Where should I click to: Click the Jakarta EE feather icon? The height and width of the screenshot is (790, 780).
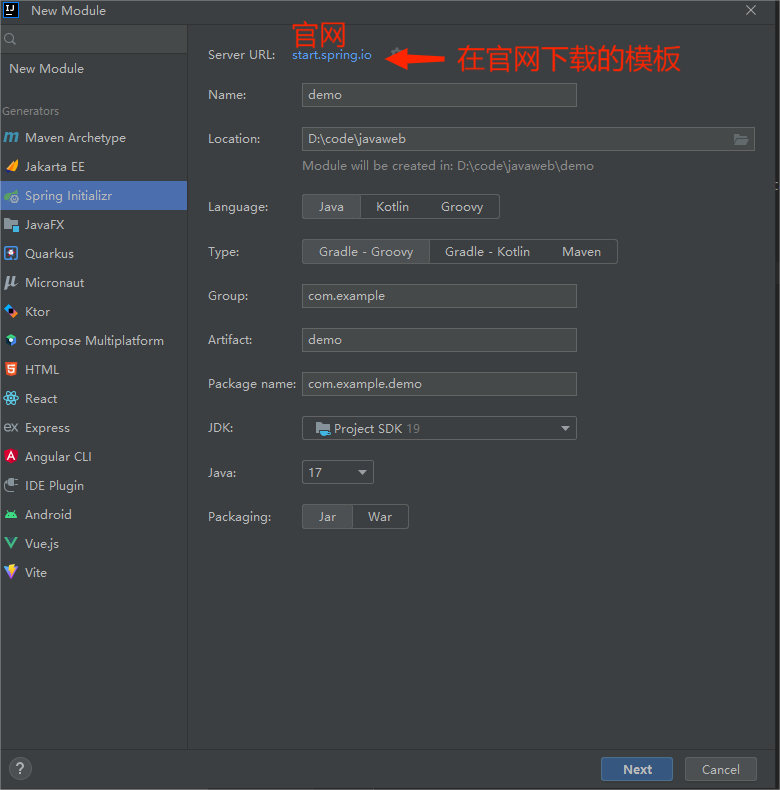12,166
